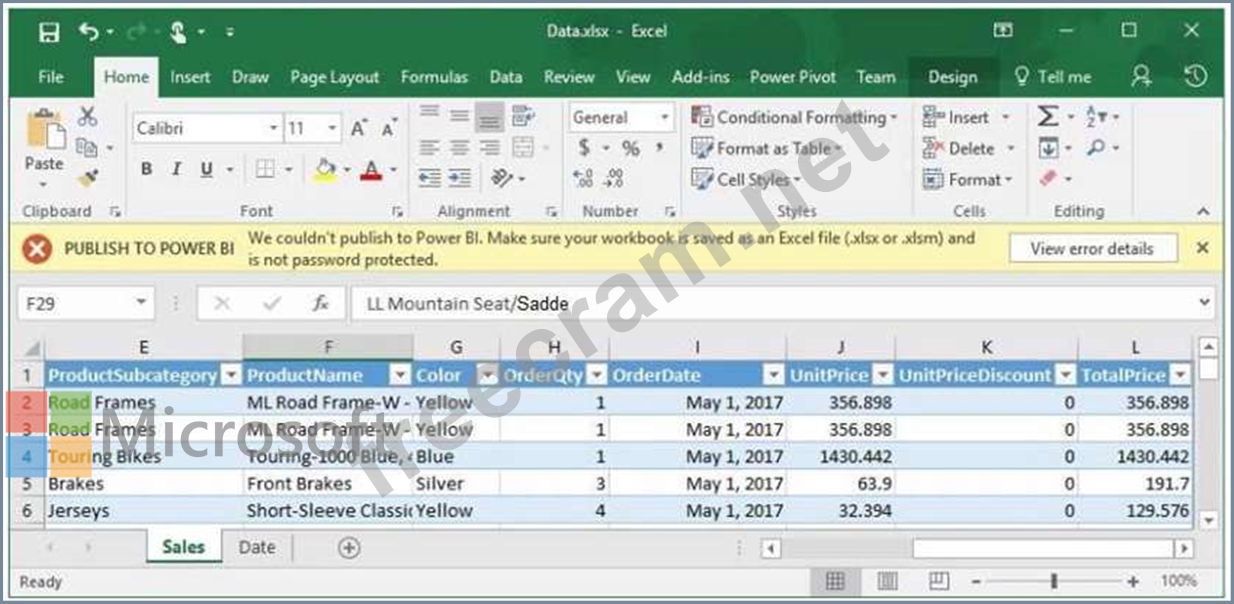Screen dimensions: 1234x604
Task: Open the Font name dropdown
Action: 273,128
